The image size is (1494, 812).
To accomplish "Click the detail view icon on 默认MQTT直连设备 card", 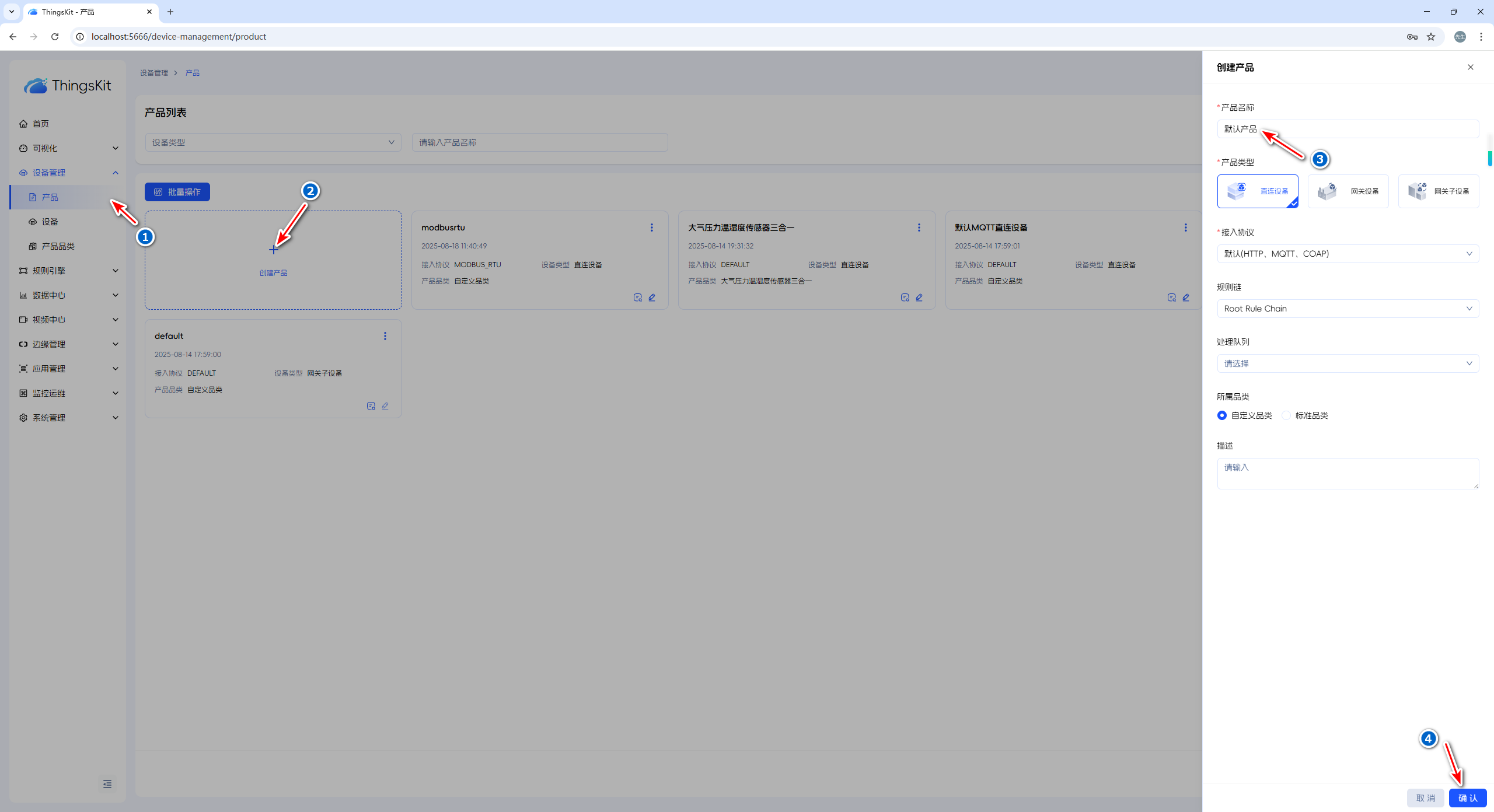I will (1171, 297).
